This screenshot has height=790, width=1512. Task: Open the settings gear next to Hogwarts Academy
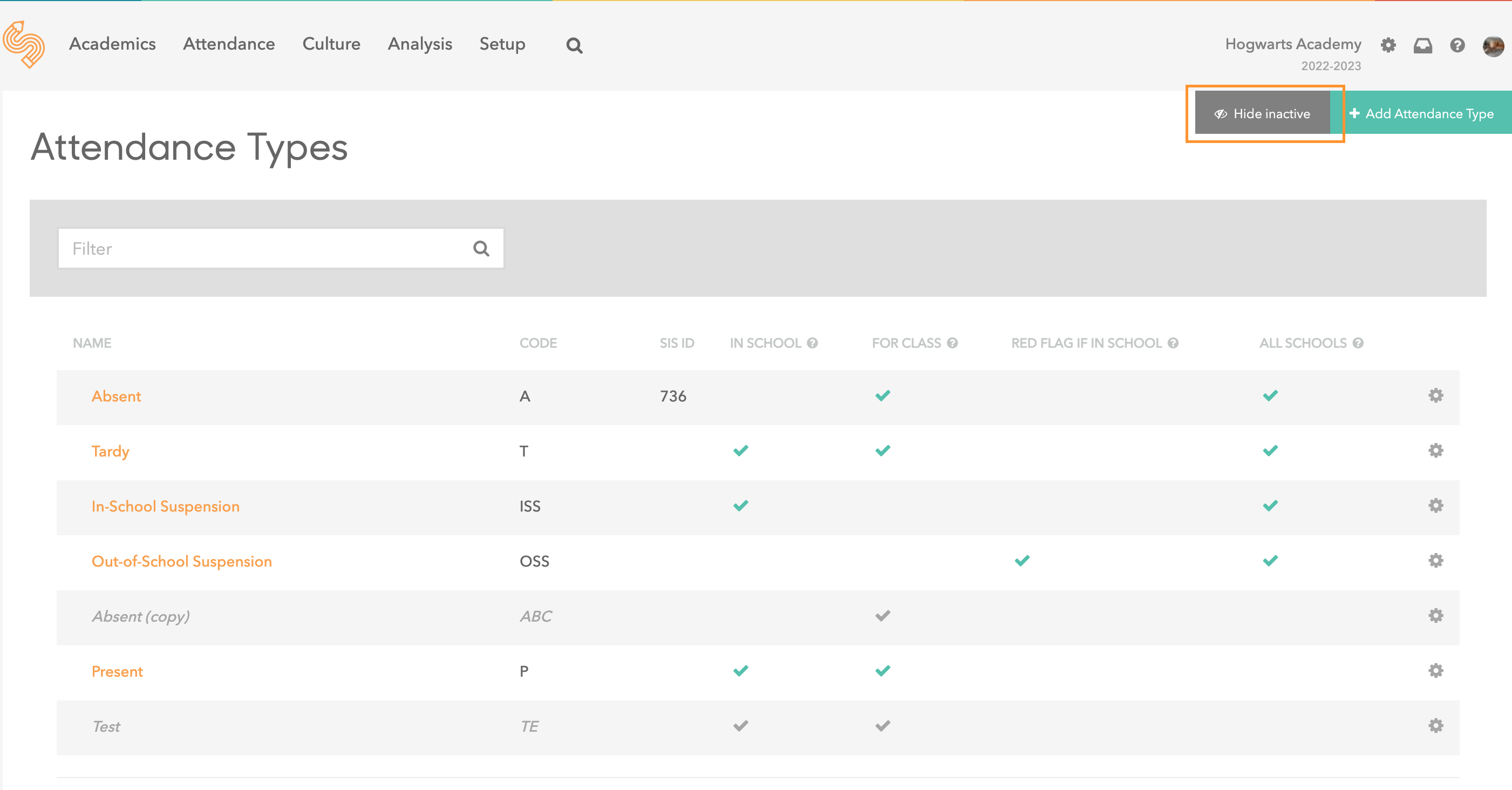[1388, 45]
